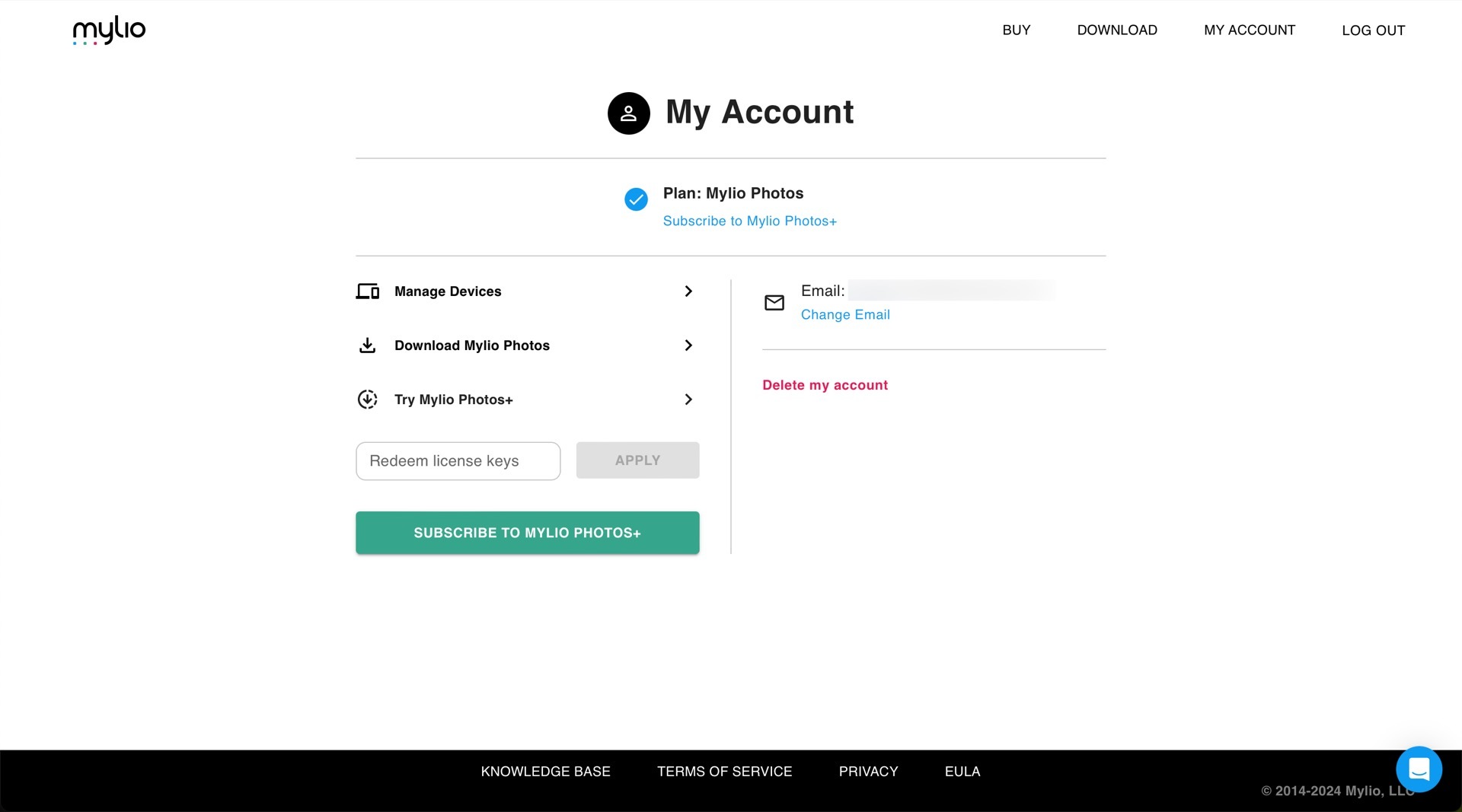The height and width of the screenshot is (812, 1462).
Task: Click the Manage Devices icon
Action: [x=368, y=291]
